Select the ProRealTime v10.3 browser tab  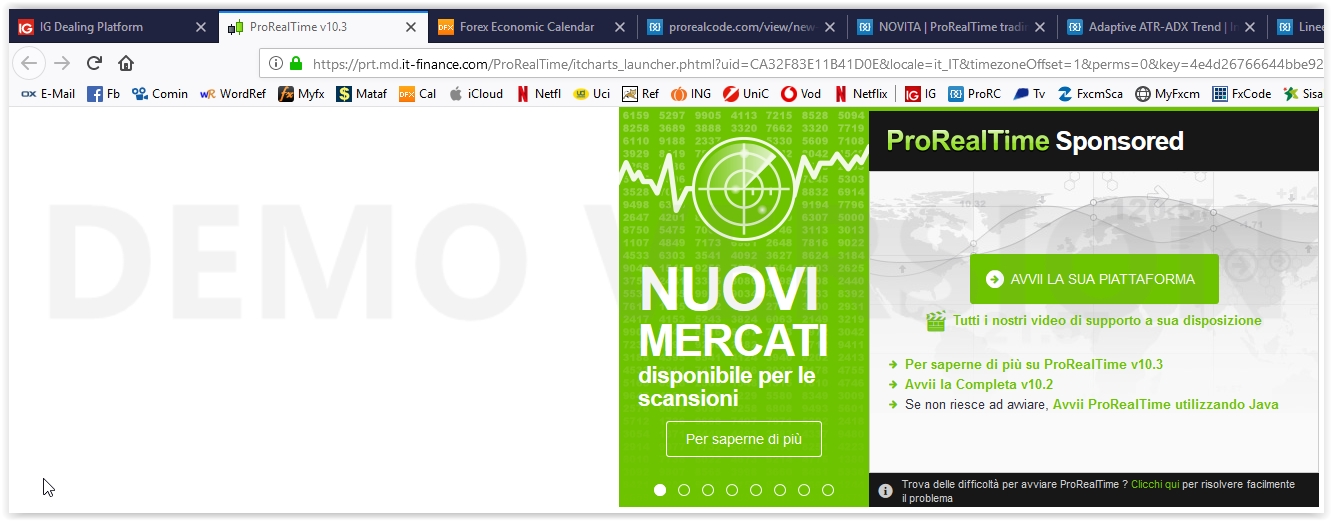(x=322, y=27)
